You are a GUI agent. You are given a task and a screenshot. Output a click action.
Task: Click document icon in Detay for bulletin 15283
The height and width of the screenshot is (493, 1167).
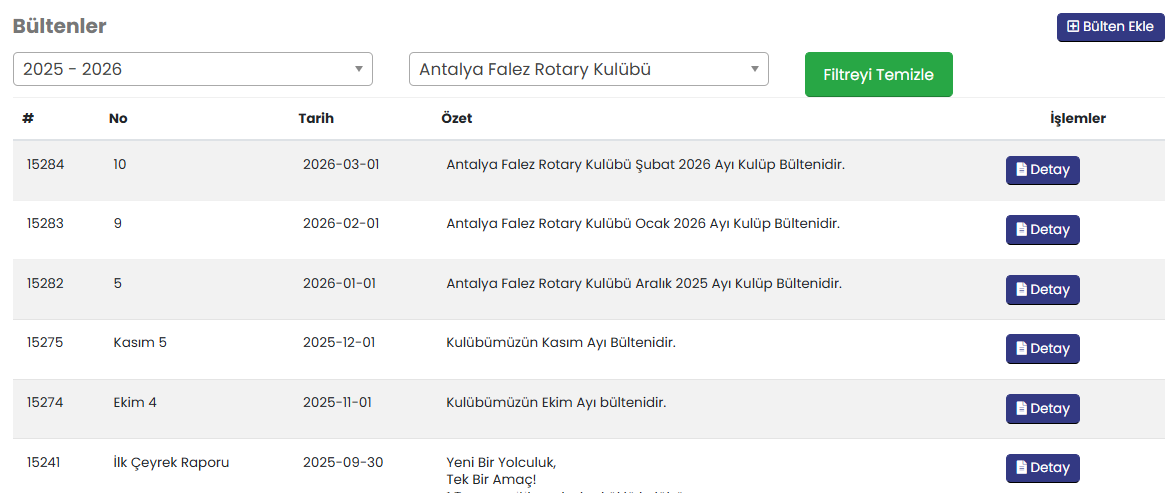point(1021,230)
